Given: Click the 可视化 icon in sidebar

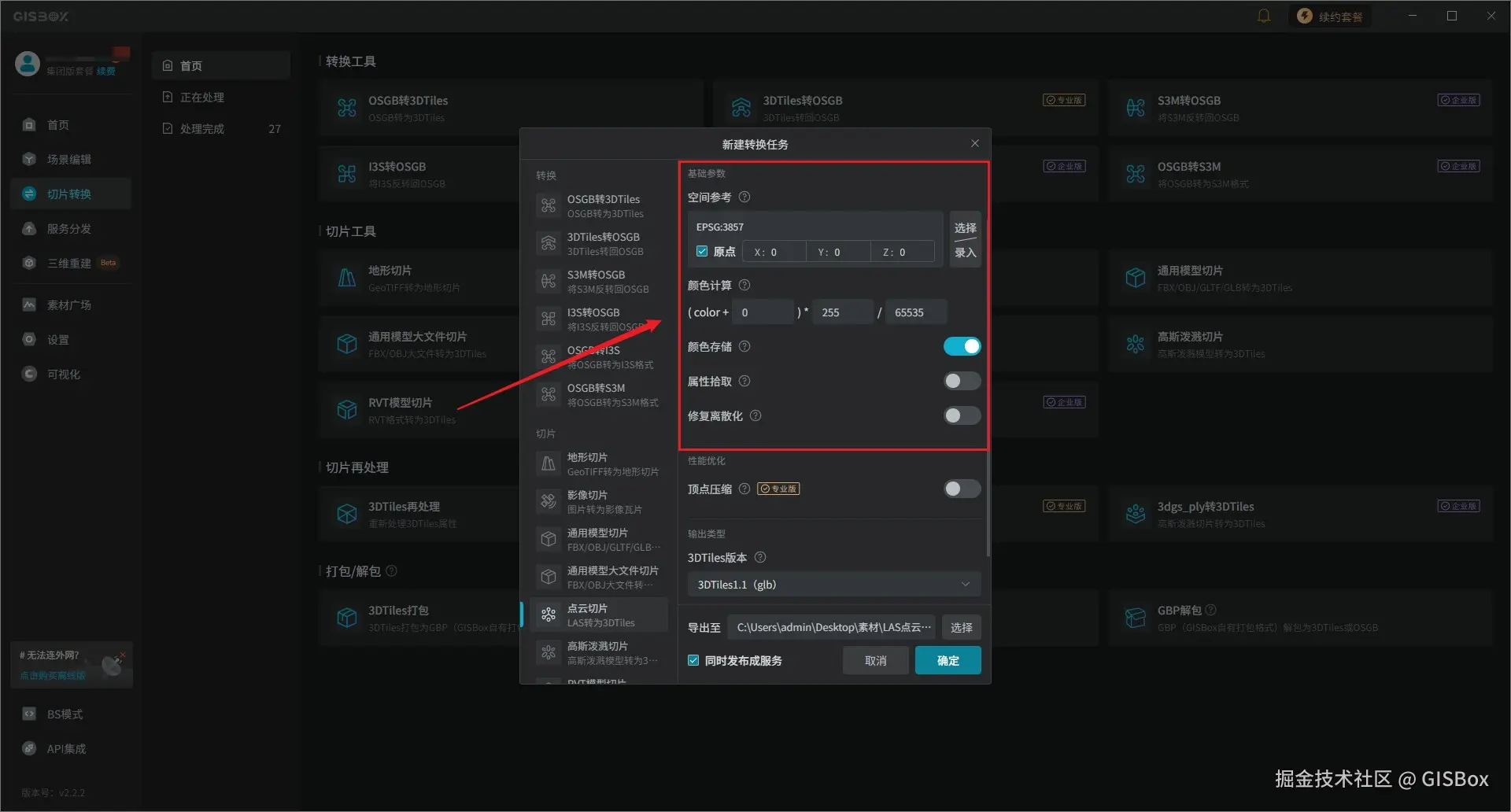Looking at the screenshot, I should (x=29, y=374).
